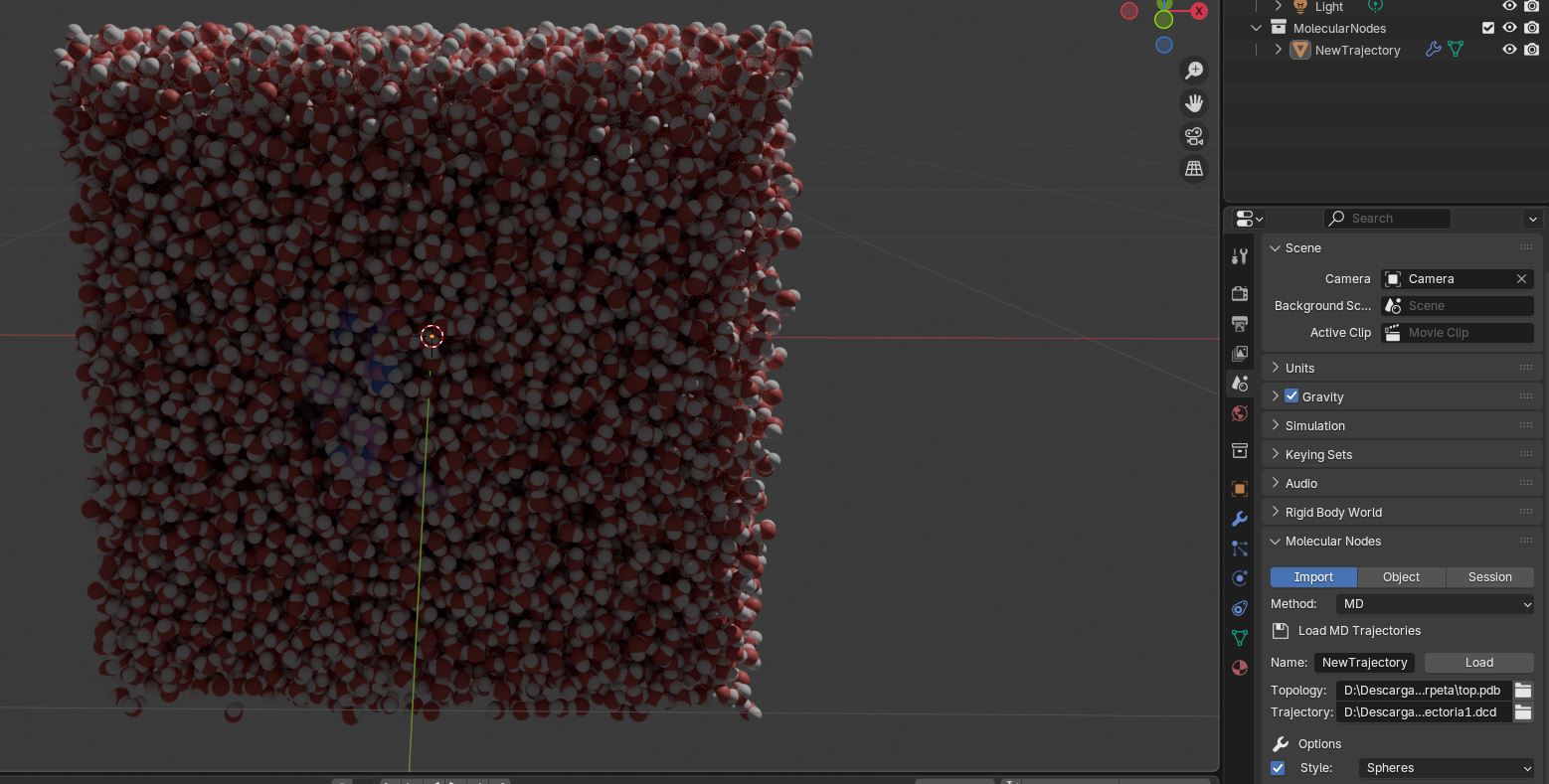Click the pan view hand icon
Screen dimensions: 1549x784
(x=1194, y=103)
